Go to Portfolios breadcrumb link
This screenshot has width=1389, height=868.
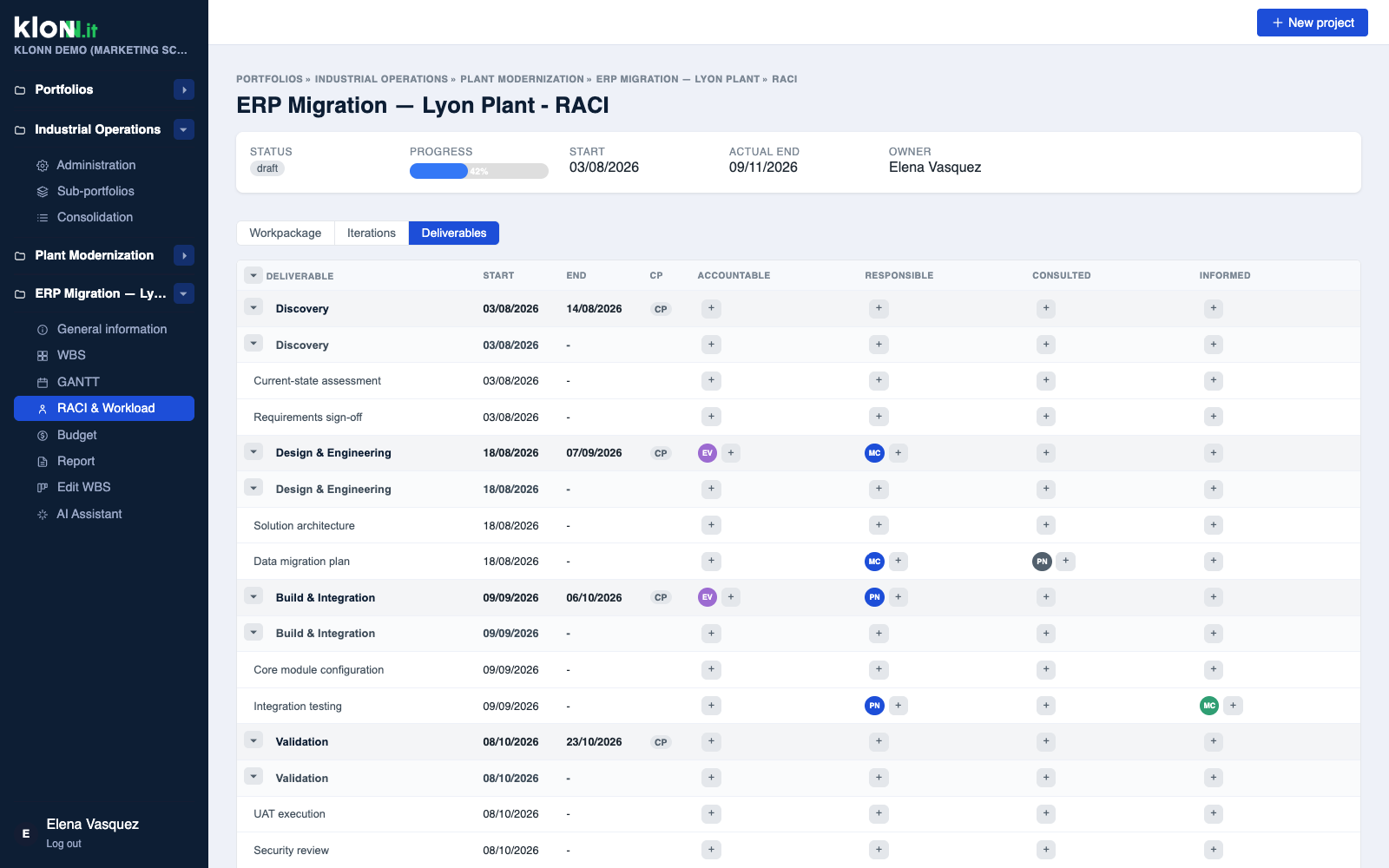tap(270, 79)
